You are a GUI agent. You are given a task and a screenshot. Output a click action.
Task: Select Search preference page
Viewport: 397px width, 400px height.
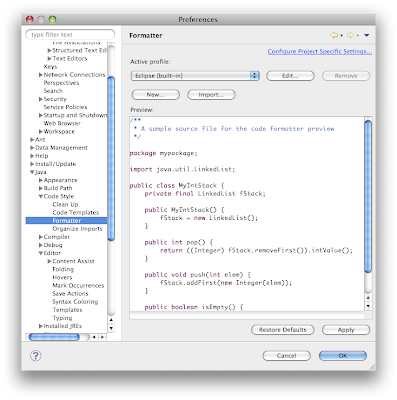53,91
